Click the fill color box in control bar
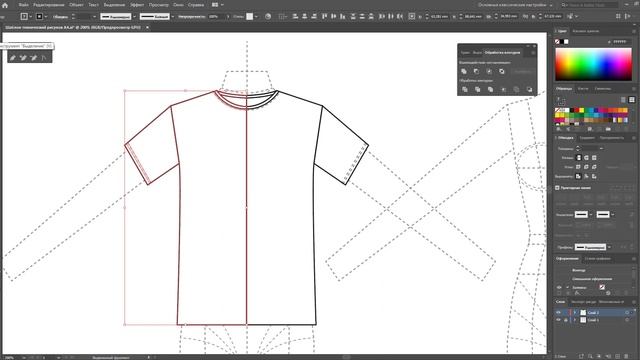This screenshot has height=360, width=640. coord(24,16)
